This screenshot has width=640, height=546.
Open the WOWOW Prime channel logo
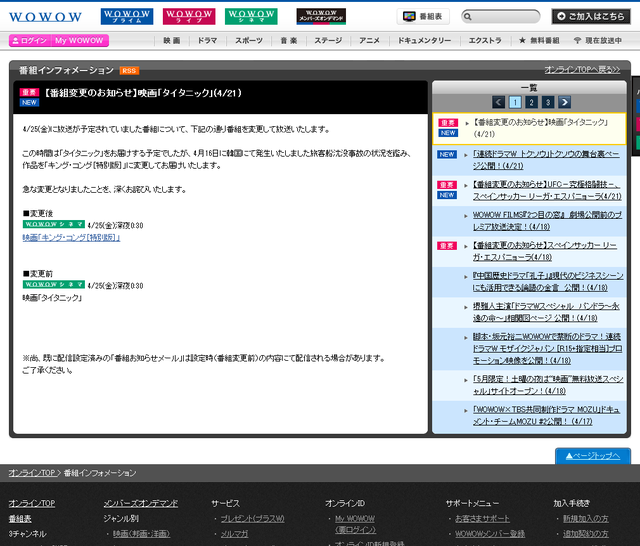point(127,16)
